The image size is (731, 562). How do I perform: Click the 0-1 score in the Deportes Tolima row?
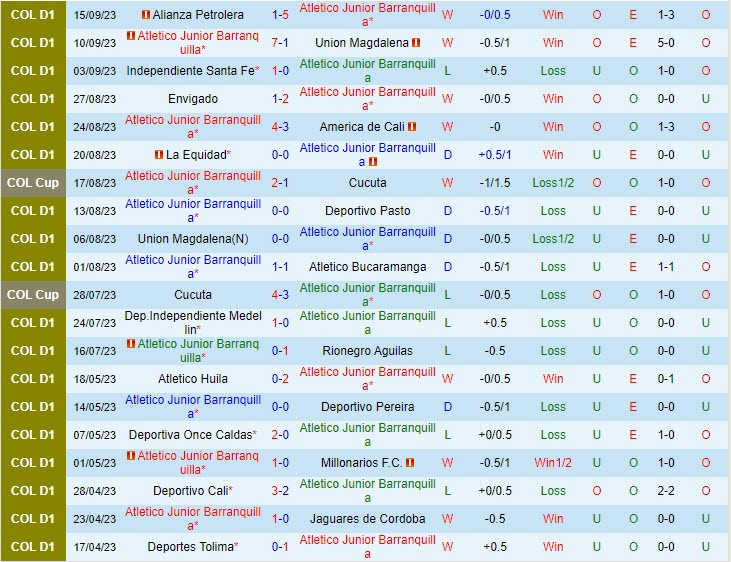pyautogui.click(x=280, y=547)
